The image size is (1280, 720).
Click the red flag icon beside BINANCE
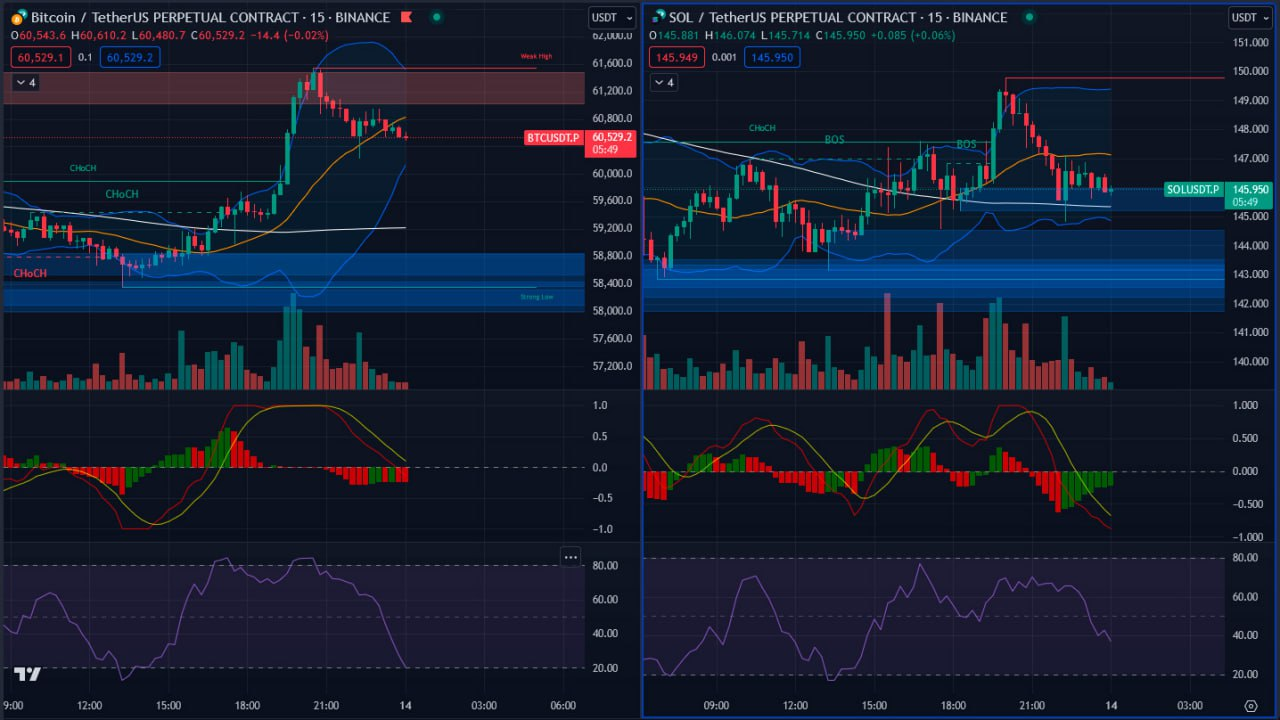408,18
